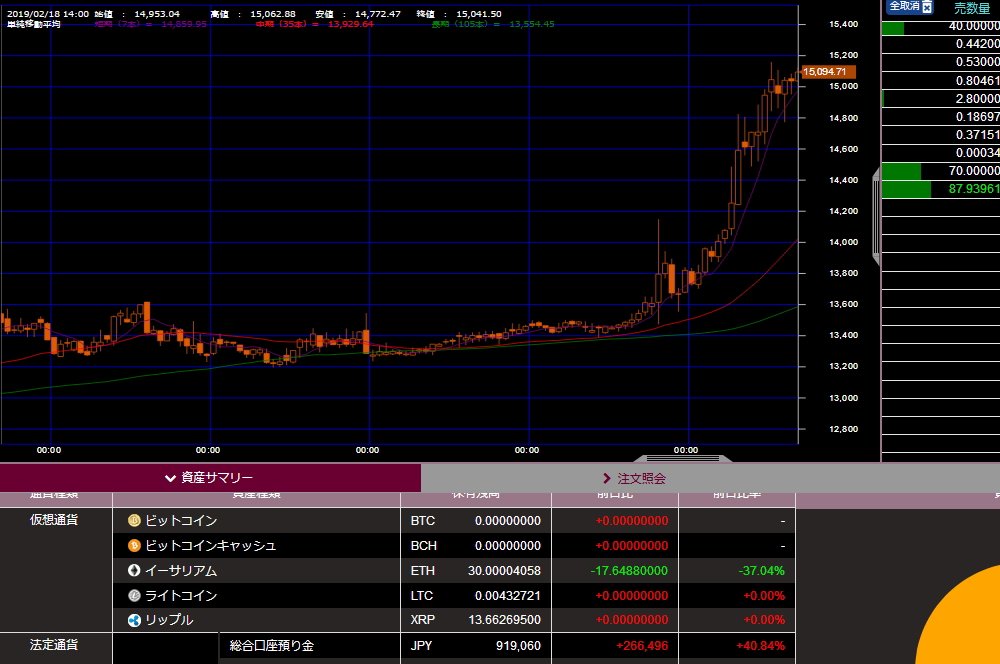Click the 15,094.71 current price marker
Screen dimensions: 1000x664
pos(828,71)
